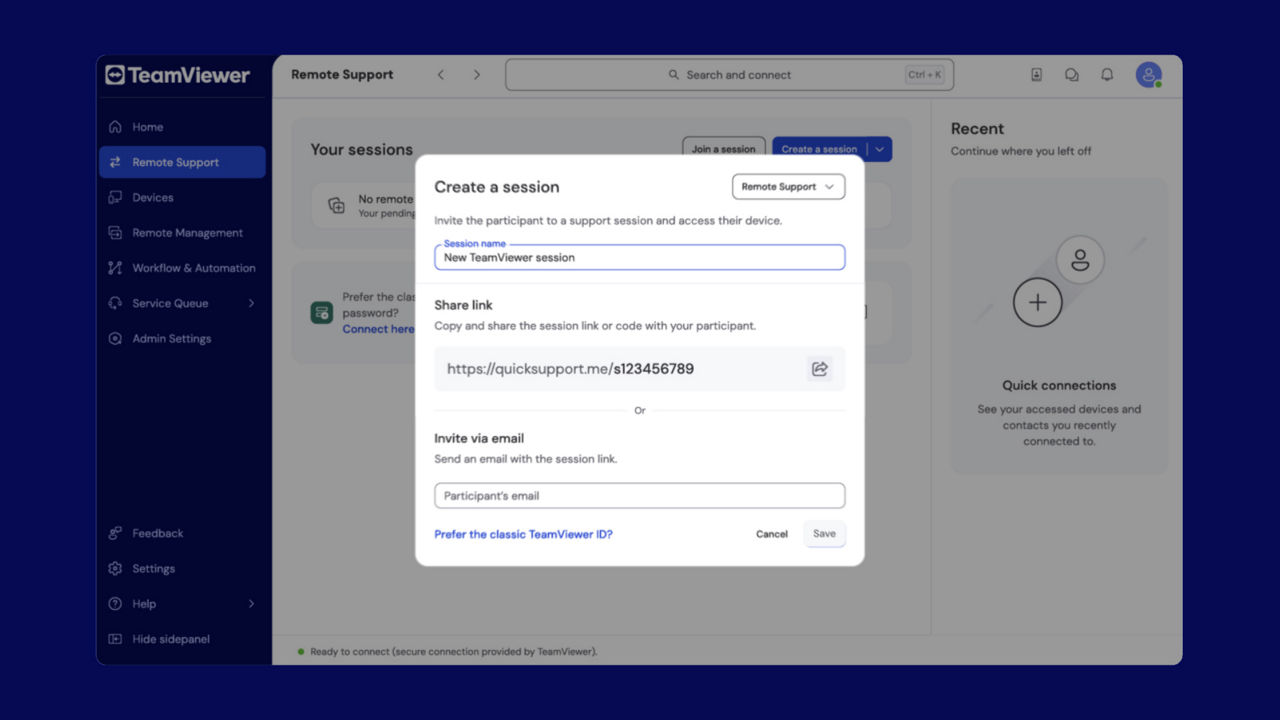Open the Remote Support type dropdown

788,187
